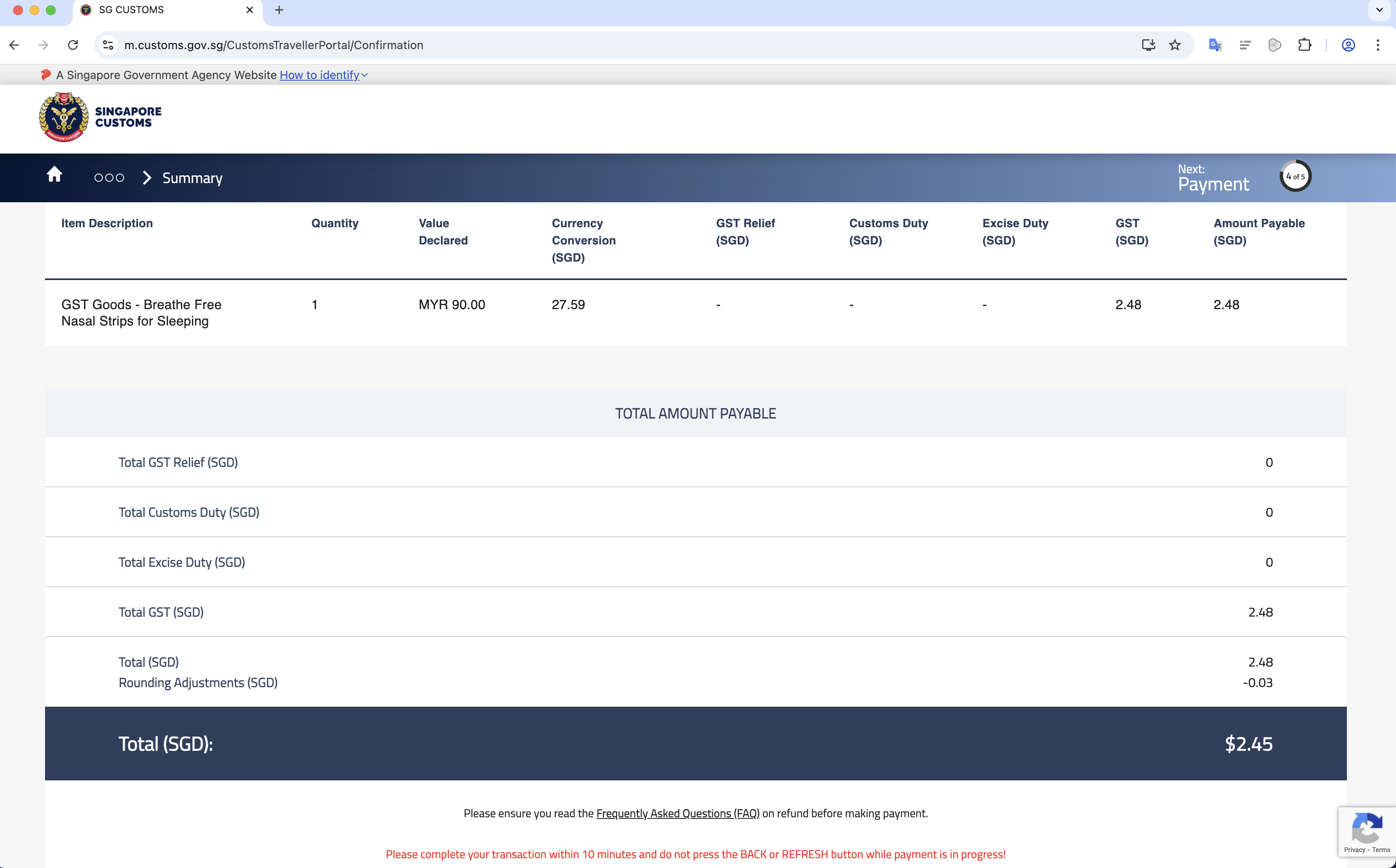Open Chrome three-dot menu

point(1378,45)
